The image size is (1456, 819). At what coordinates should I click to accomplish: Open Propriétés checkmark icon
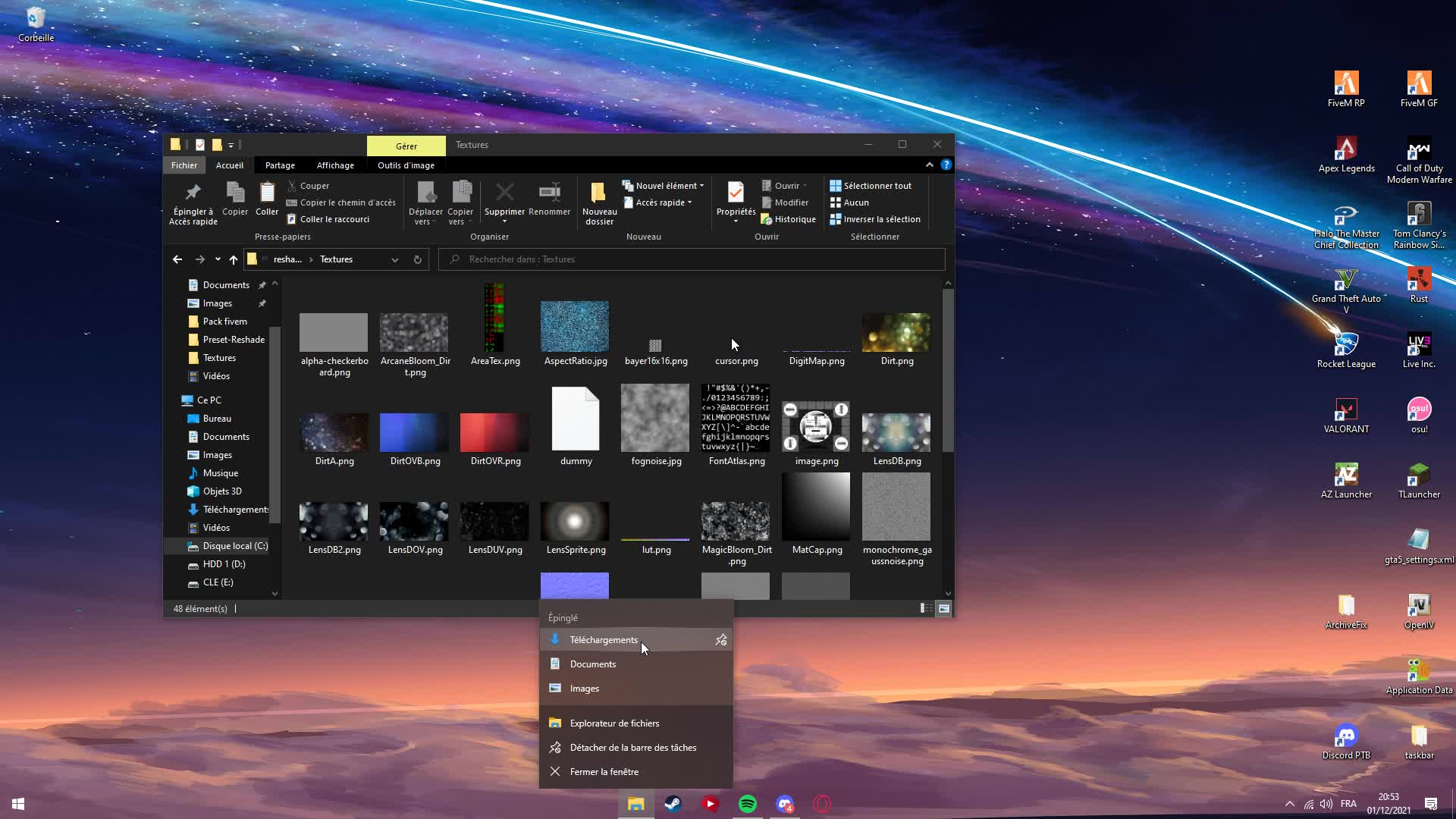click(x=736, y=193)
